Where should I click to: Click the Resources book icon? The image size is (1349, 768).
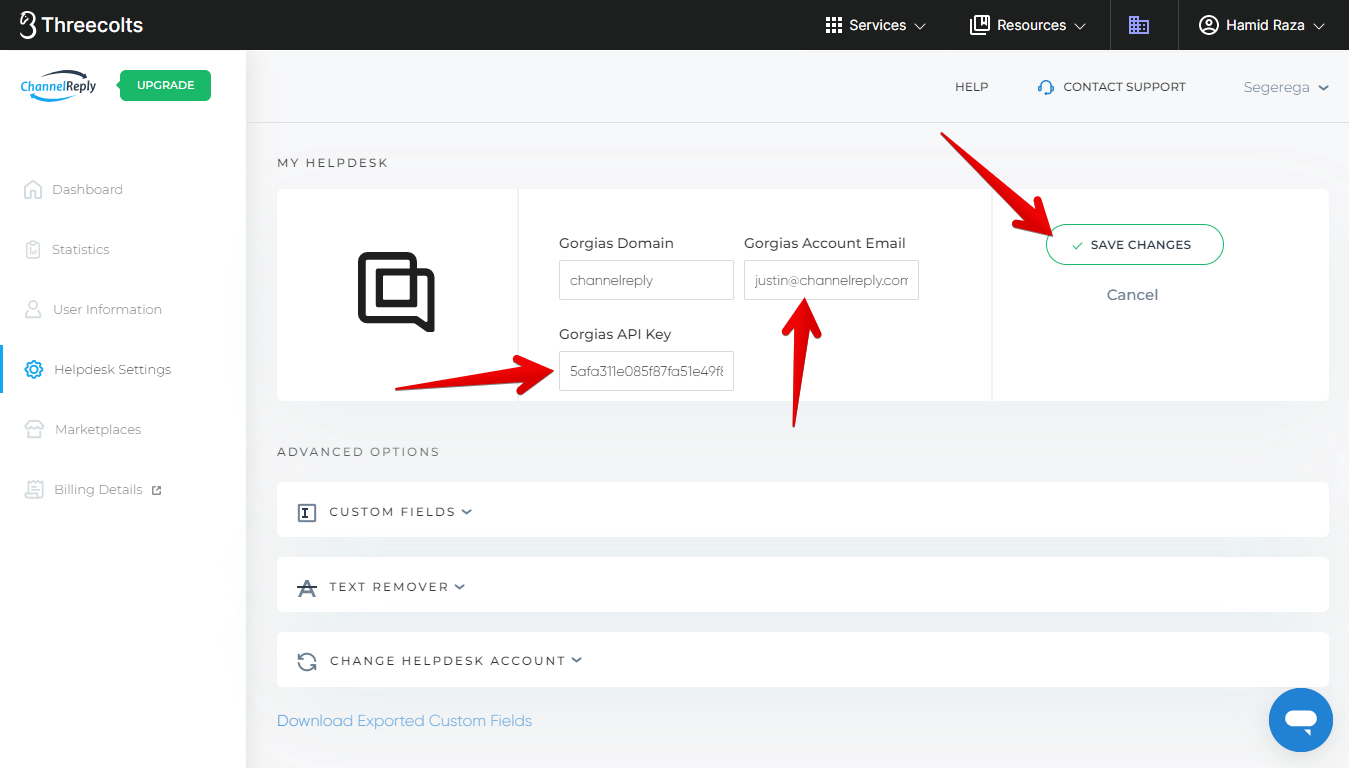[x=980, y=25]
